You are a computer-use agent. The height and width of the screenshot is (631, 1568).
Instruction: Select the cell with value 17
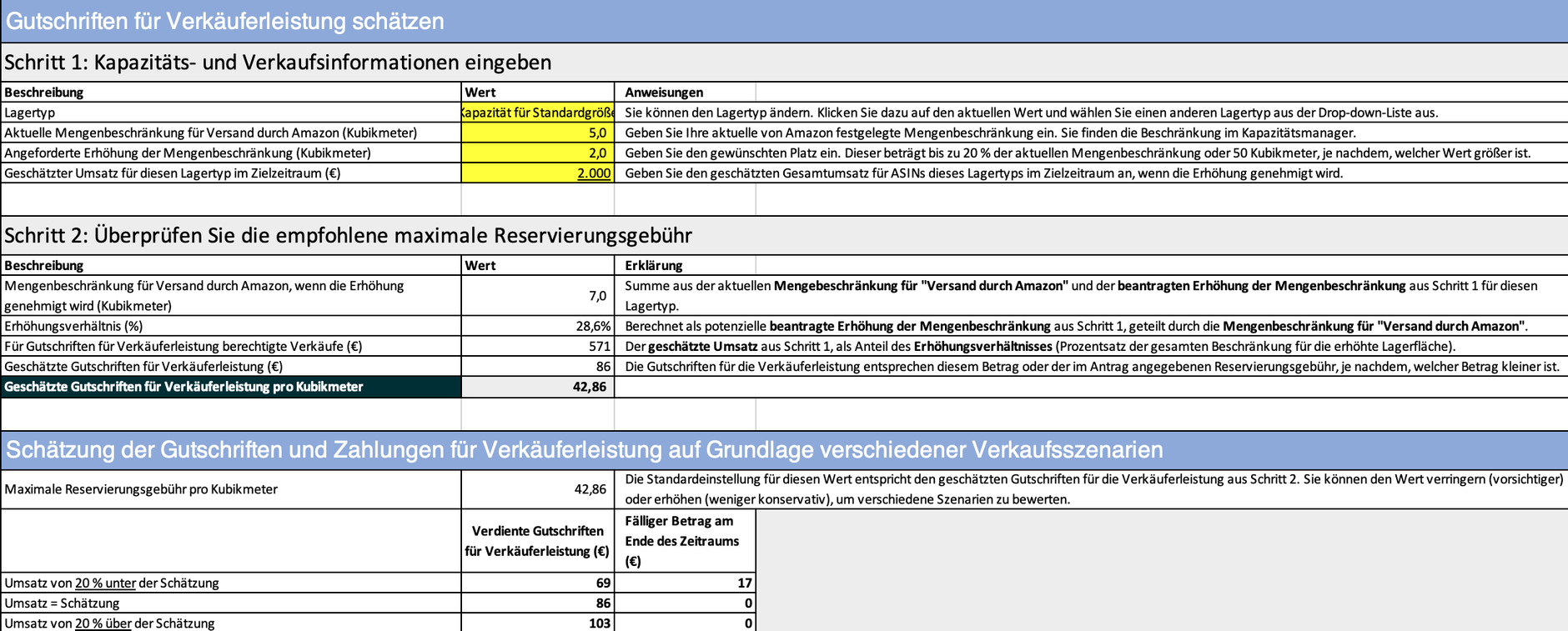point(686,583)
